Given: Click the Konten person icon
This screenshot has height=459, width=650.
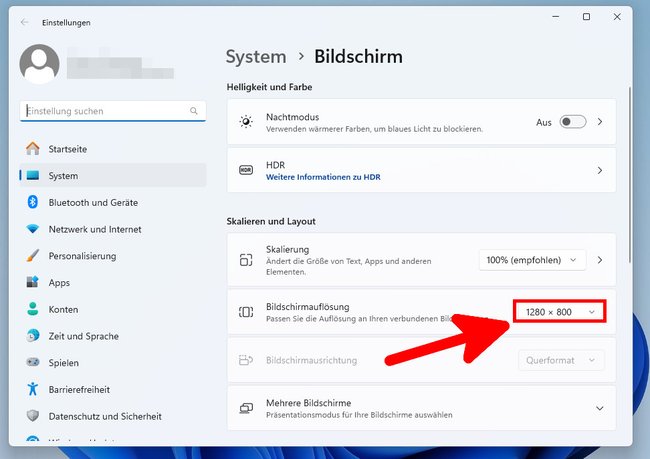Looking at the screenshot, I should pos(33,309).
